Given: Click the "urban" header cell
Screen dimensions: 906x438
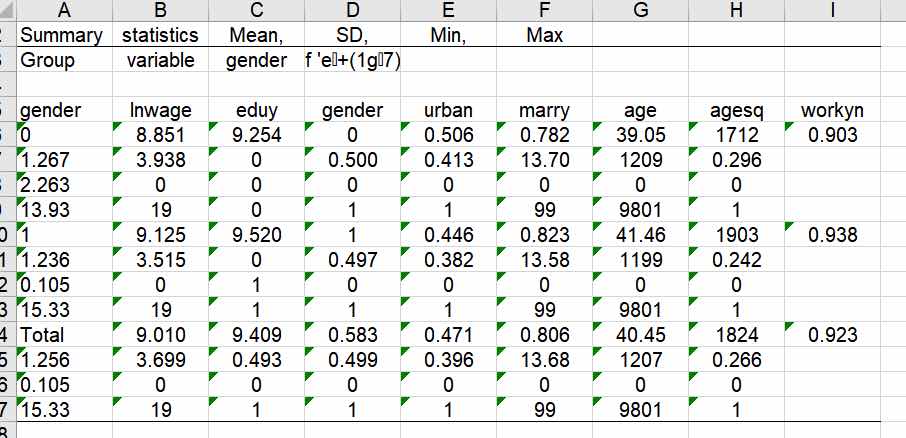Looking at the screenshot, I should coord(448,110).
